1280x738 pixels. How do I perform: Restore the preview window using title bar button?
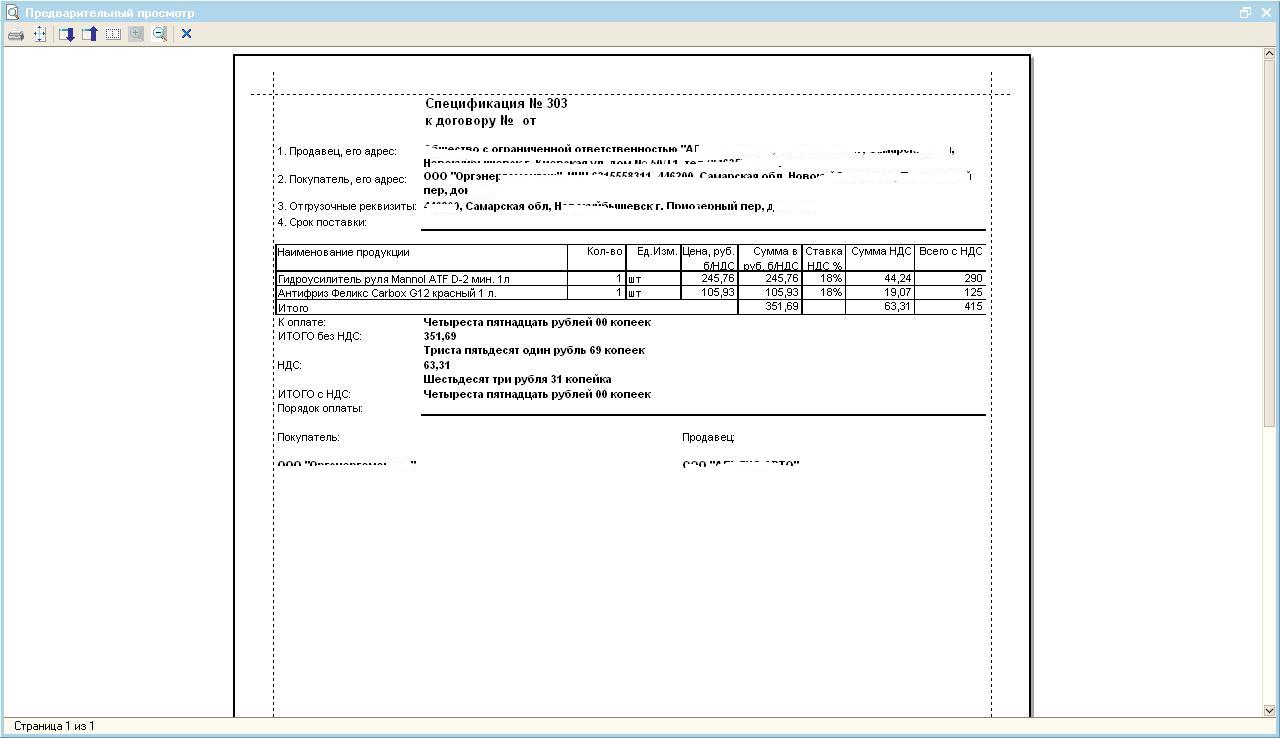[1245, 13]
